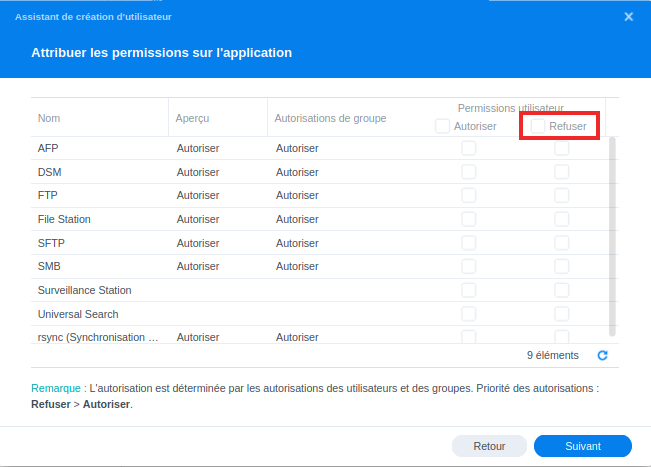Tick the Refuser checkbox for DSM
Screen dimensions: 651x467
[x=562, y=172]
